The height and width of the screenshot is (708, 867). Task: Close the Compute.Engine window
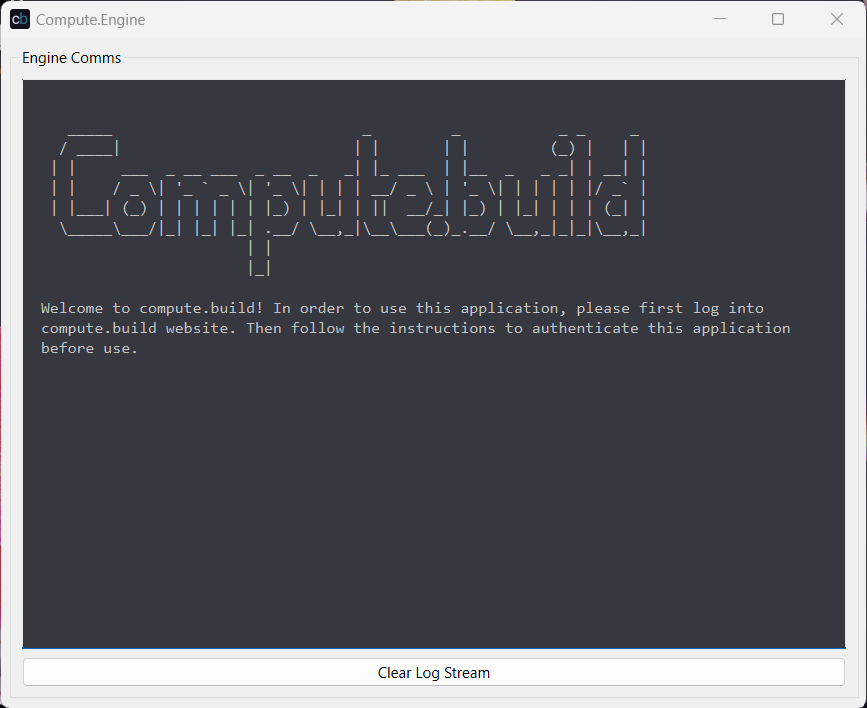coord(837,19)
